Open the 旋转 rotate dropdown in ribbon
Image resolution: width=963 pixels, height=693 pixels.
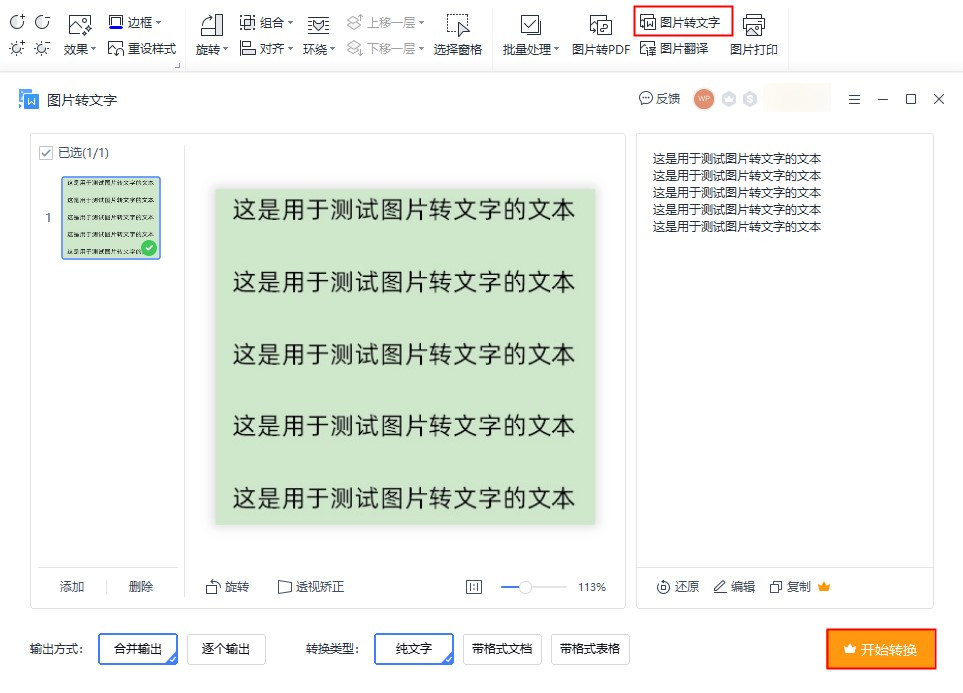(x=212, y=36)
